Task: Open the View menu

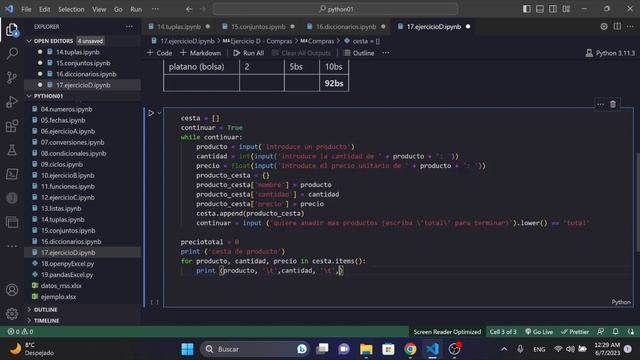Action: (99, 9)
